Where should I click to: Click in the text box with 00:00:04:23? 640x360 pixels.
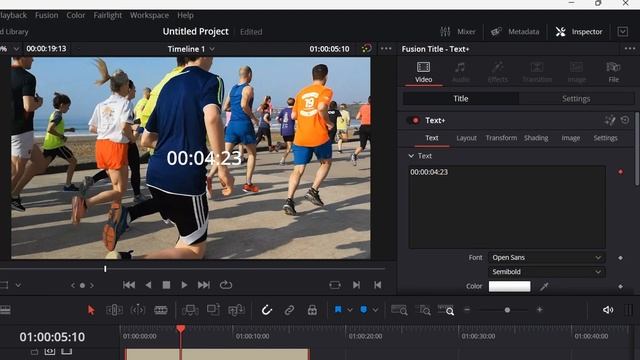click(x=507, y=207)
